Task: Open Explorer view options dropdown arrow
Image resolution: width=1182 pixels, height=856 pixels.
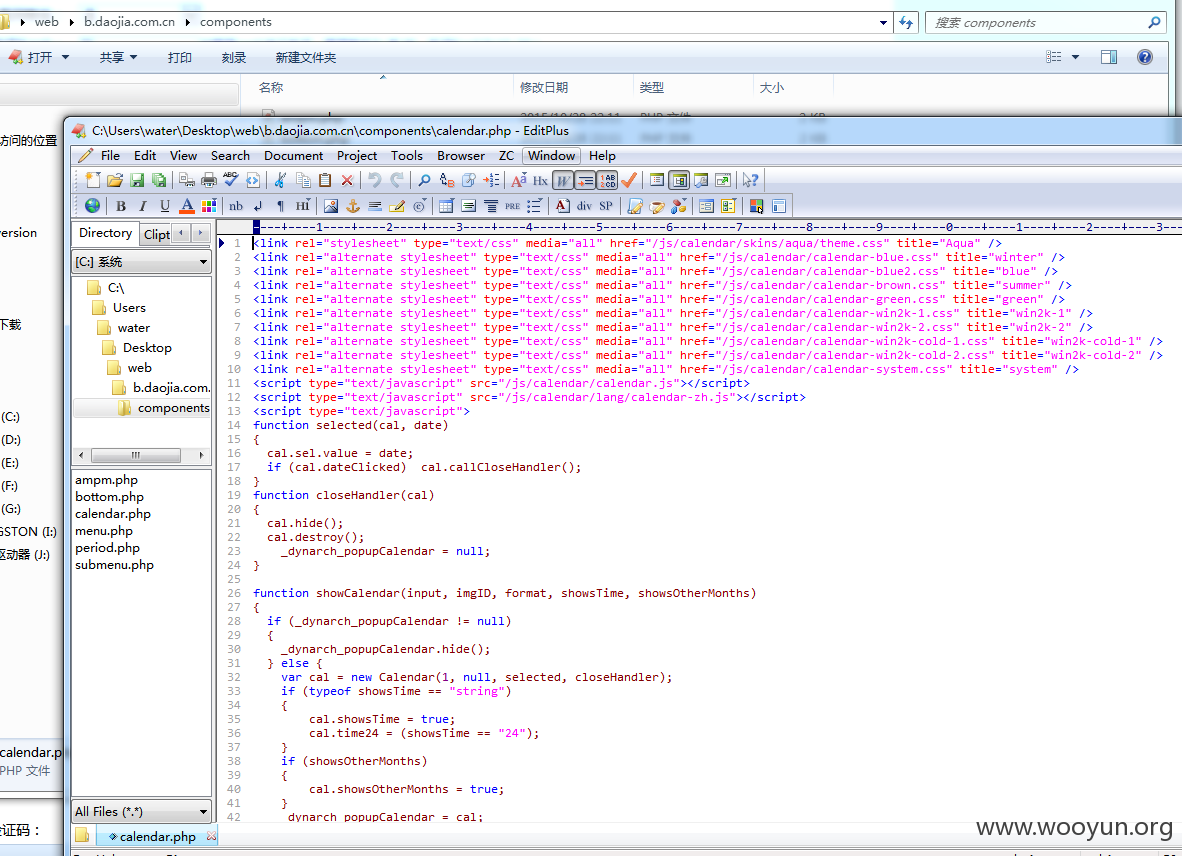Action: [1075, 57]
